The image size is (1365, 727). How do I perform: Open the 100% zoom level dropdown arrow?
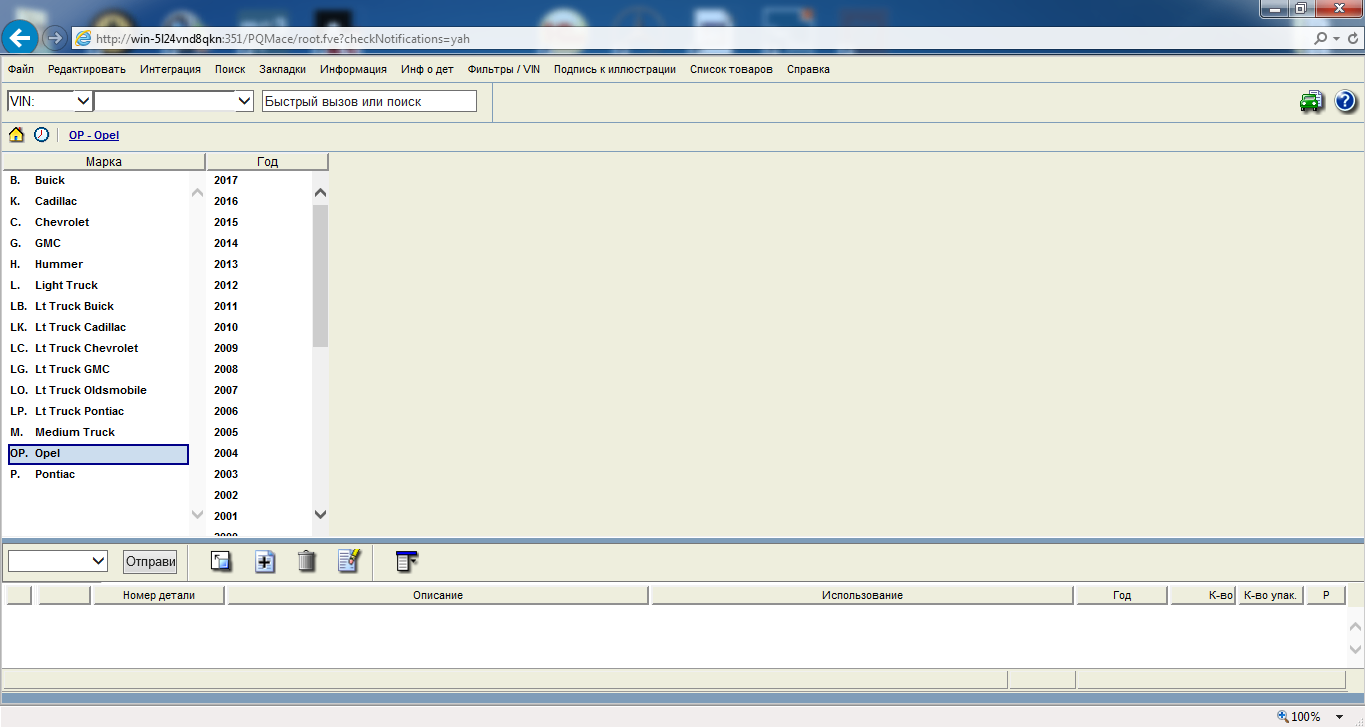coord(1340,717)
